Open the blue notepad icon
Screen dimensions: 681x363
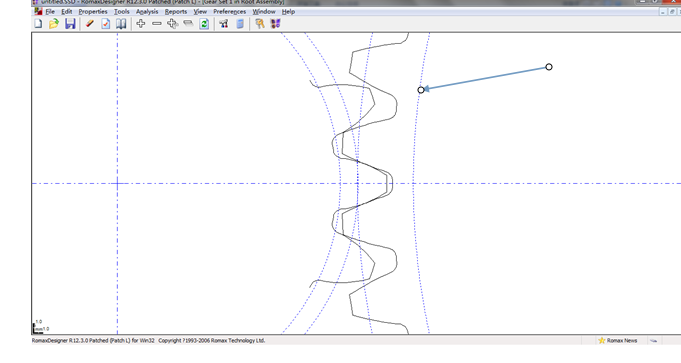(x=240, y=24)
